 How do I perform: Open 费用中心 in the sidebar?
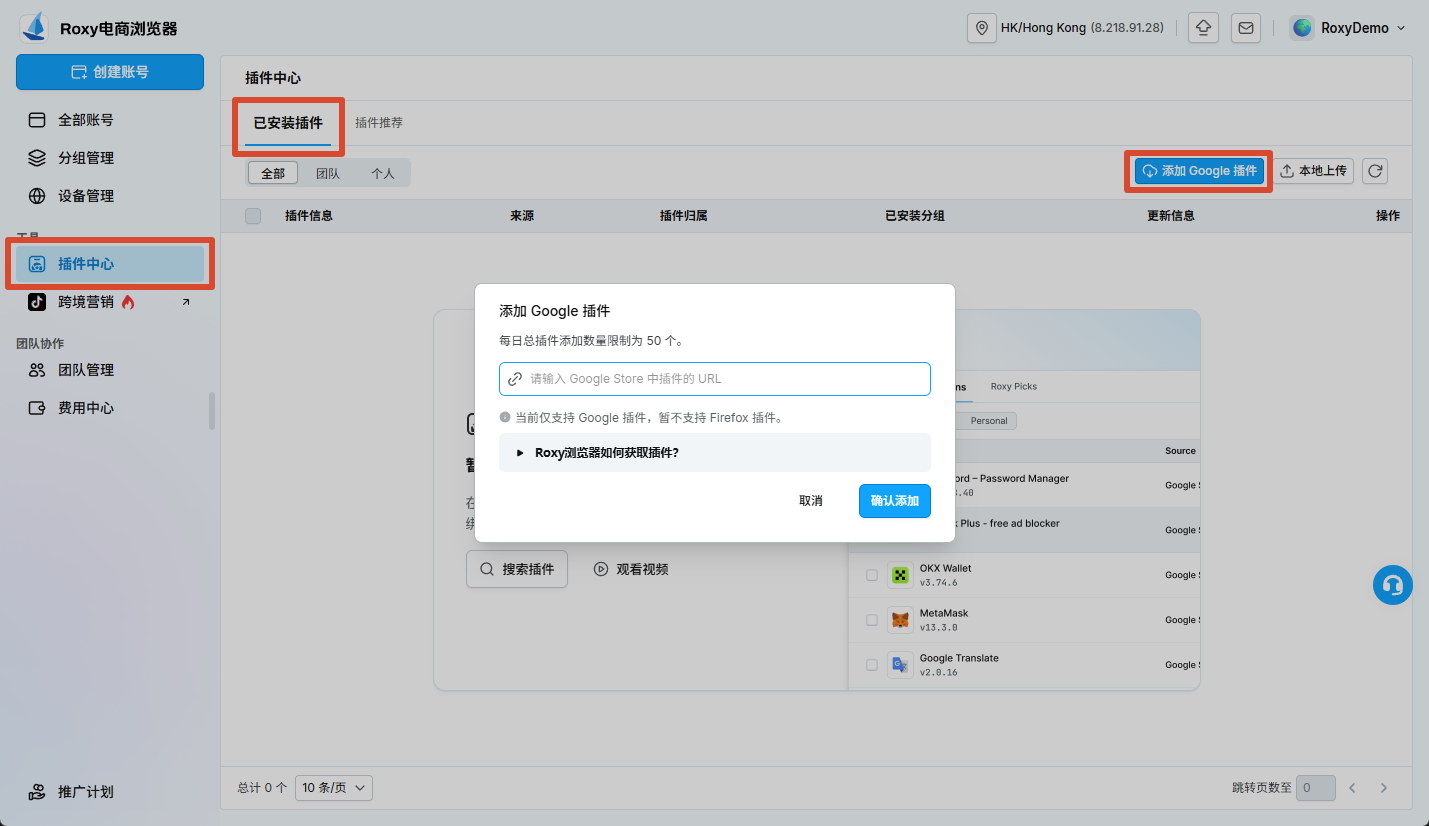(110, 408)
